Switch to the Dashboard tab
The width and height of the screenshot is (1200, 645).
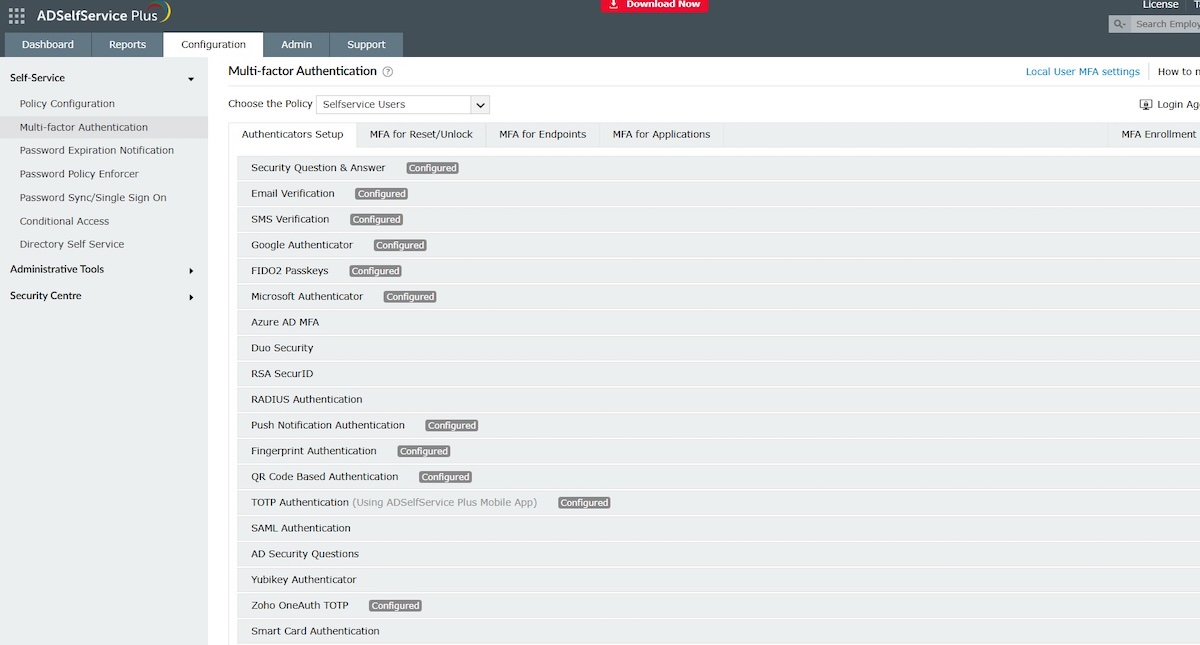pos(48,45)
